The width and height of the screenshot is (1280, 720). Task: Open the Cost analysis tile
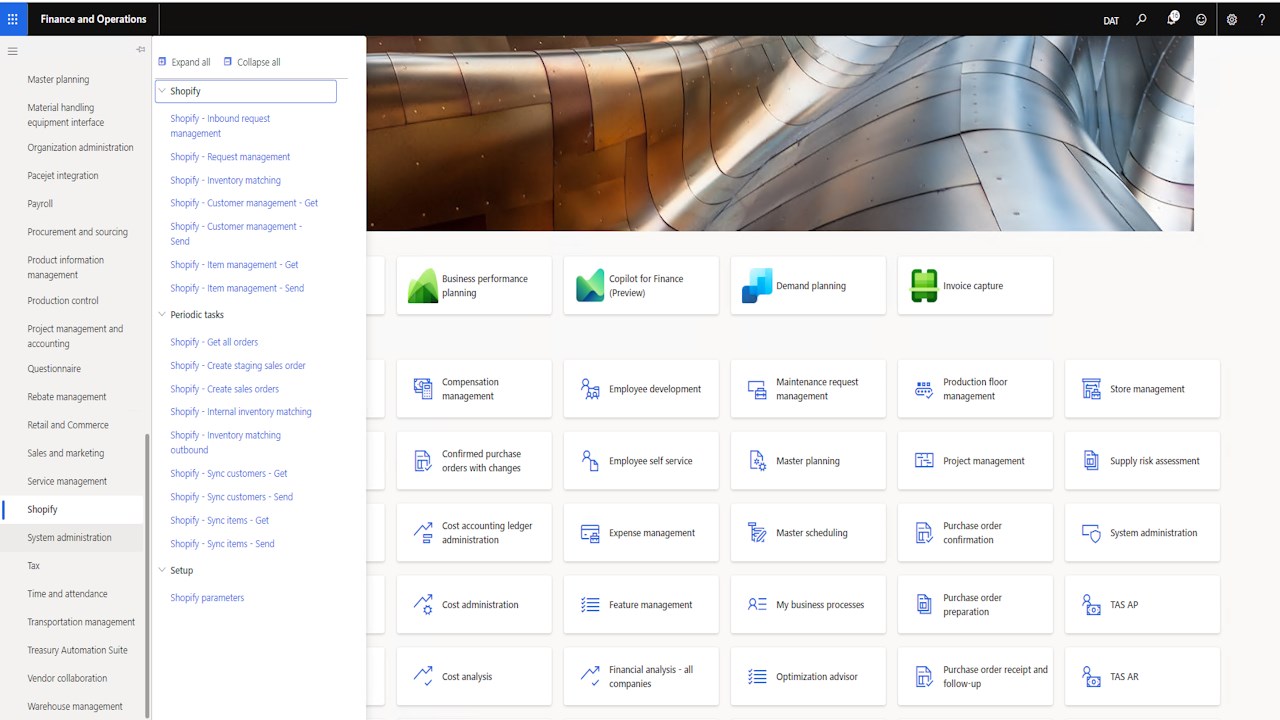[x=474, y=676]
